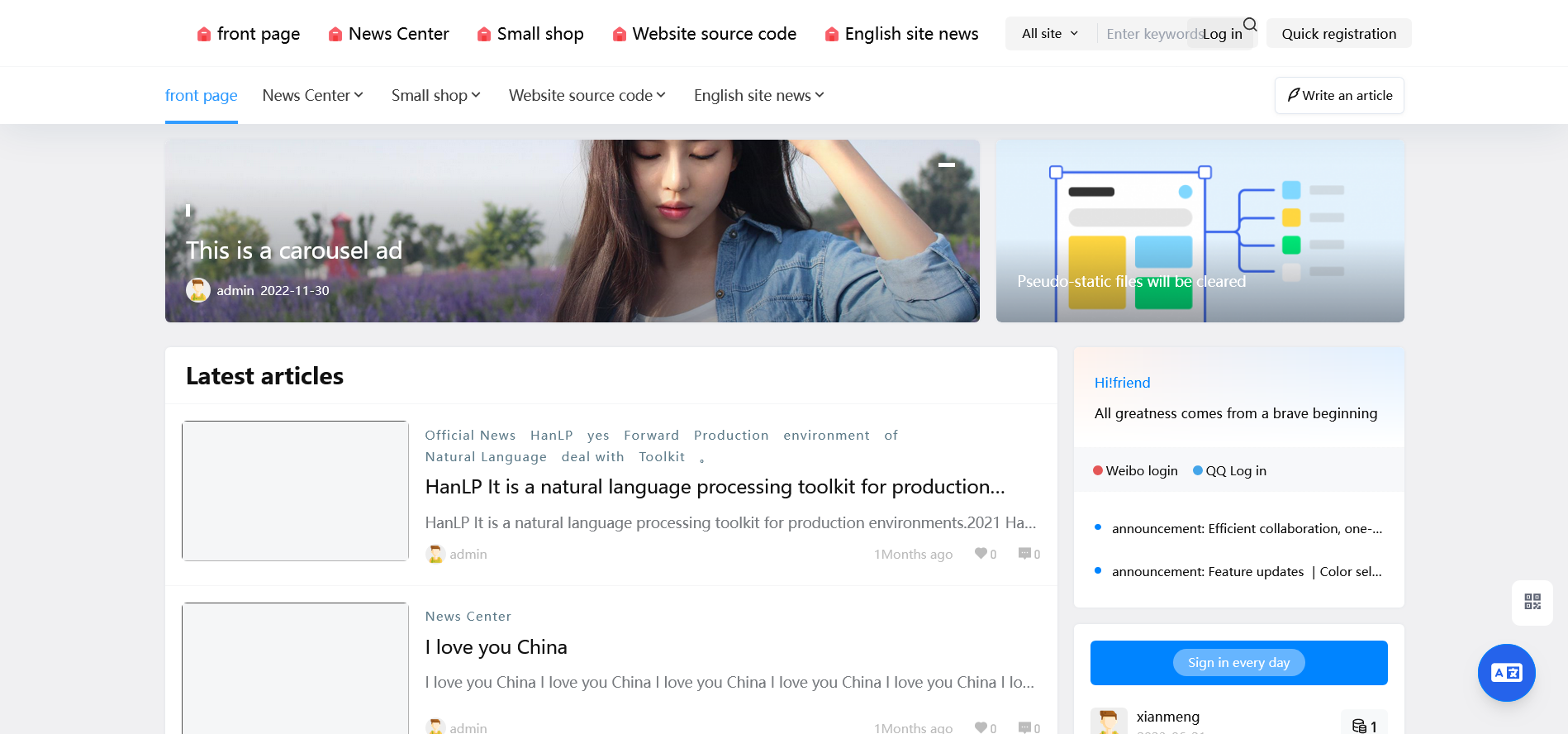Open the All site search dropdown

[x=1050, y=34]
